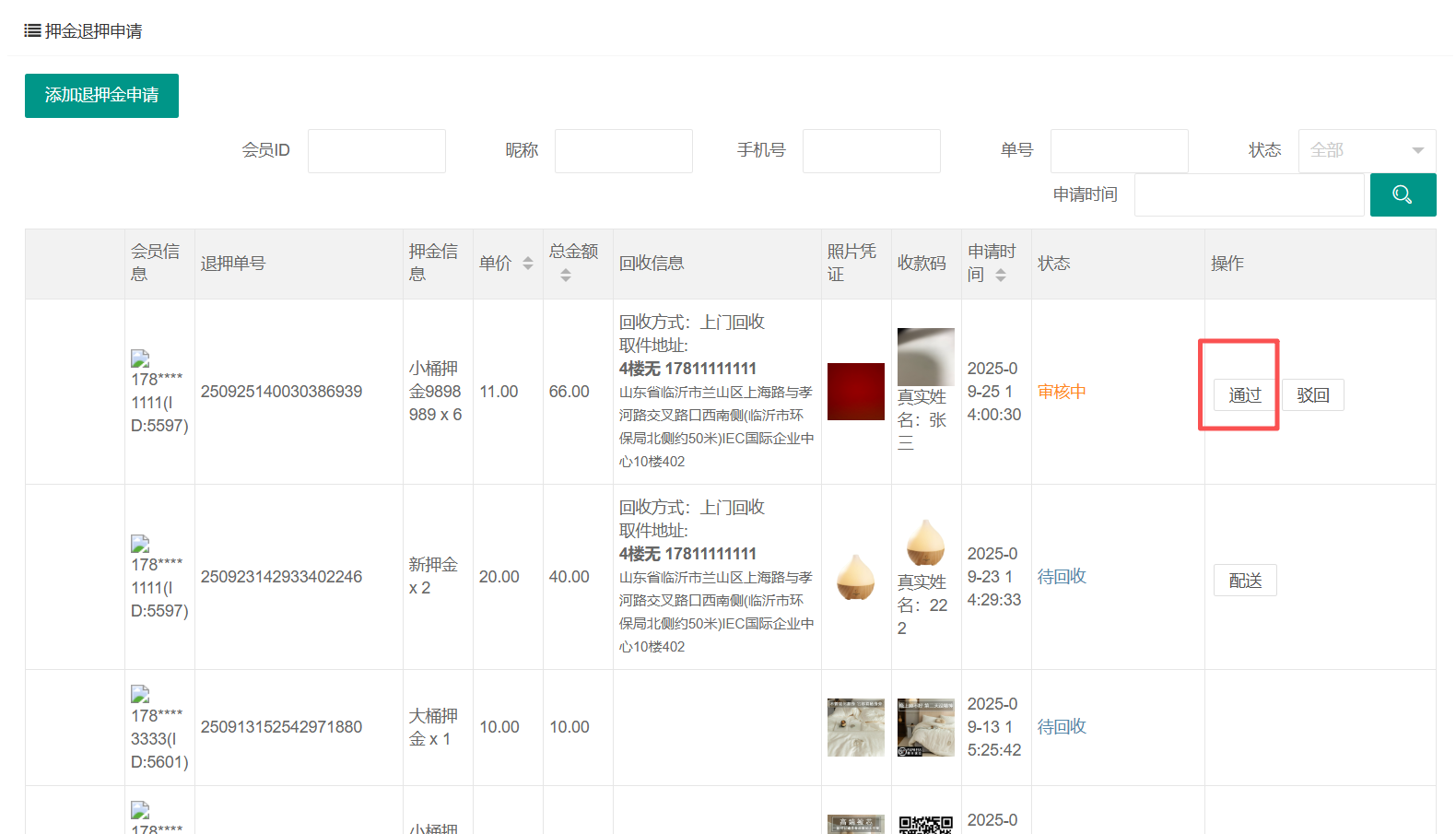
Task: Focus the 昵称 input field
Action: 623,151
